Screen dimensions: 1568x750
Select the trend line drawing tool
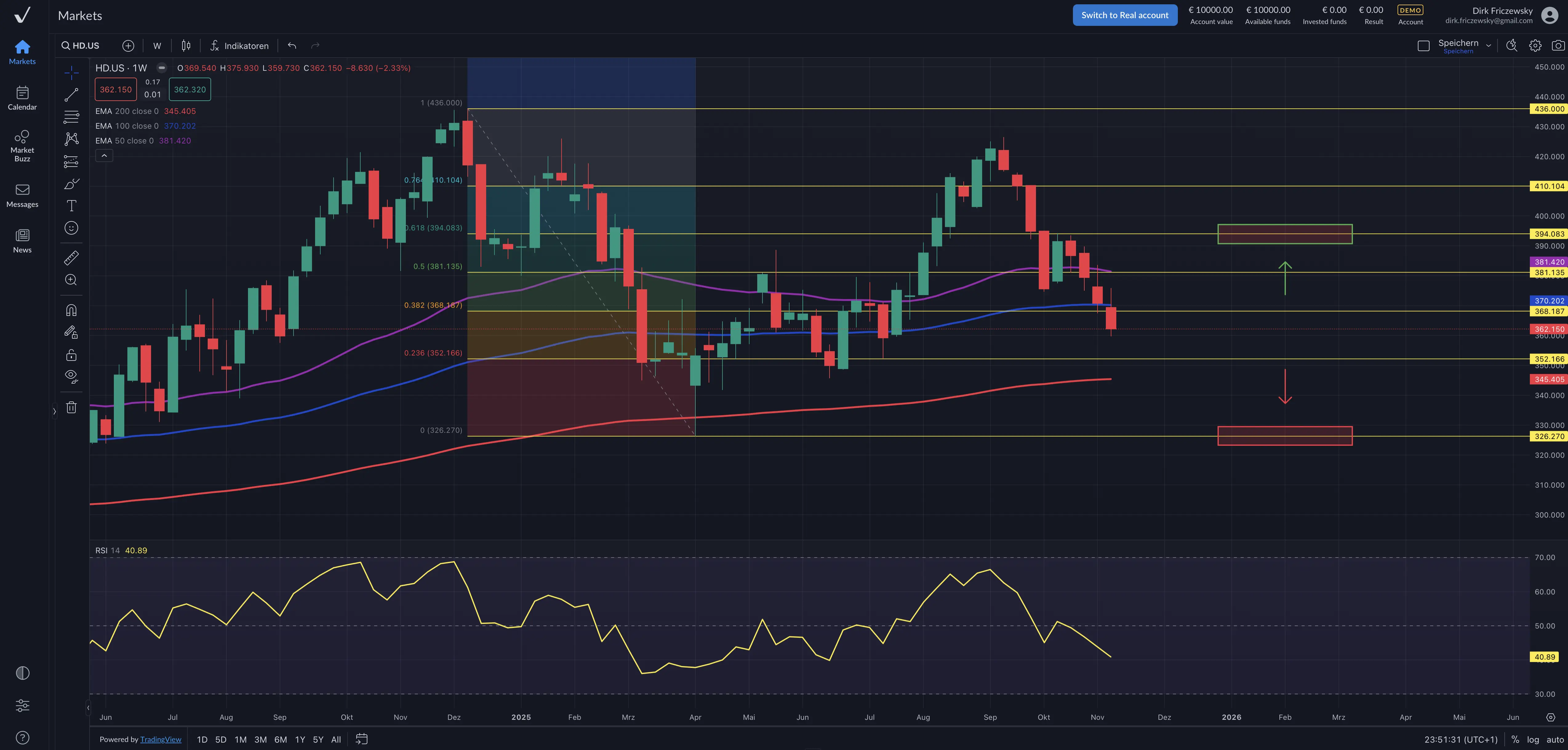(x=71, y=95)
